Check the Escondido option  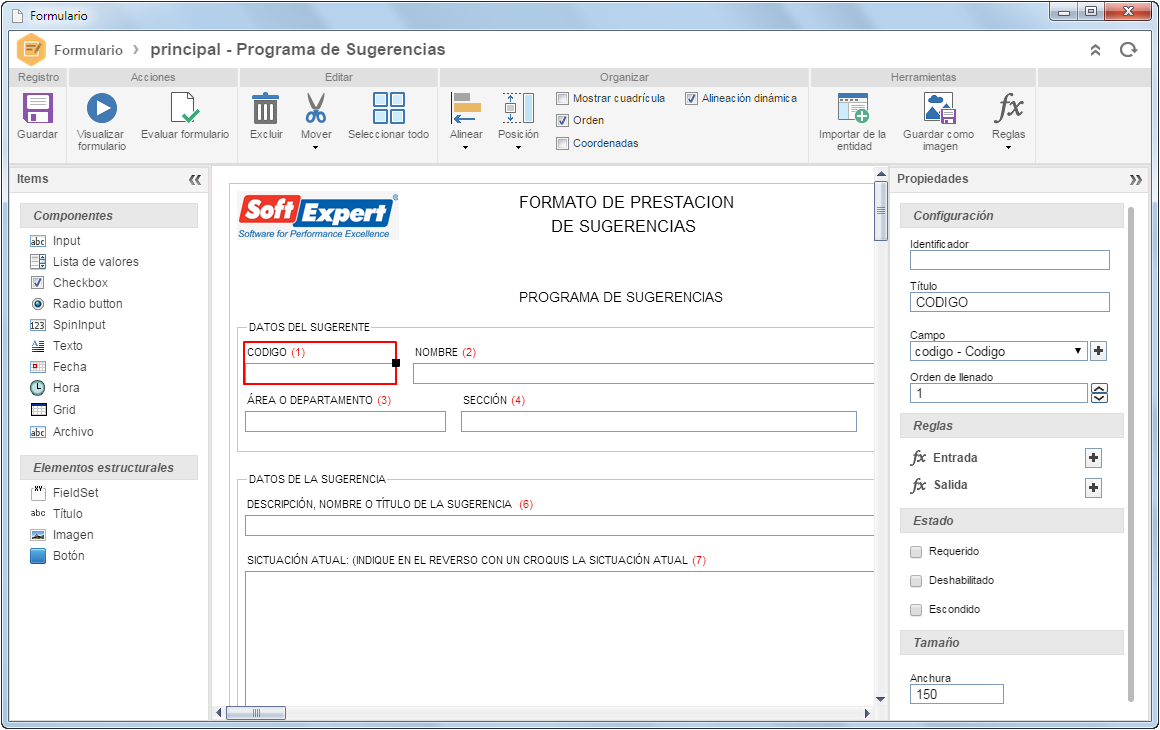tap(916, 609)
